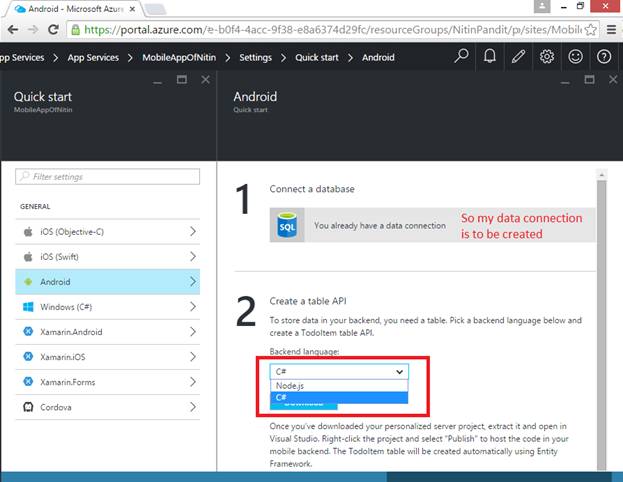Click the browser address bar URL
This screenshot has width=623, height=482.
coord(332,29)
